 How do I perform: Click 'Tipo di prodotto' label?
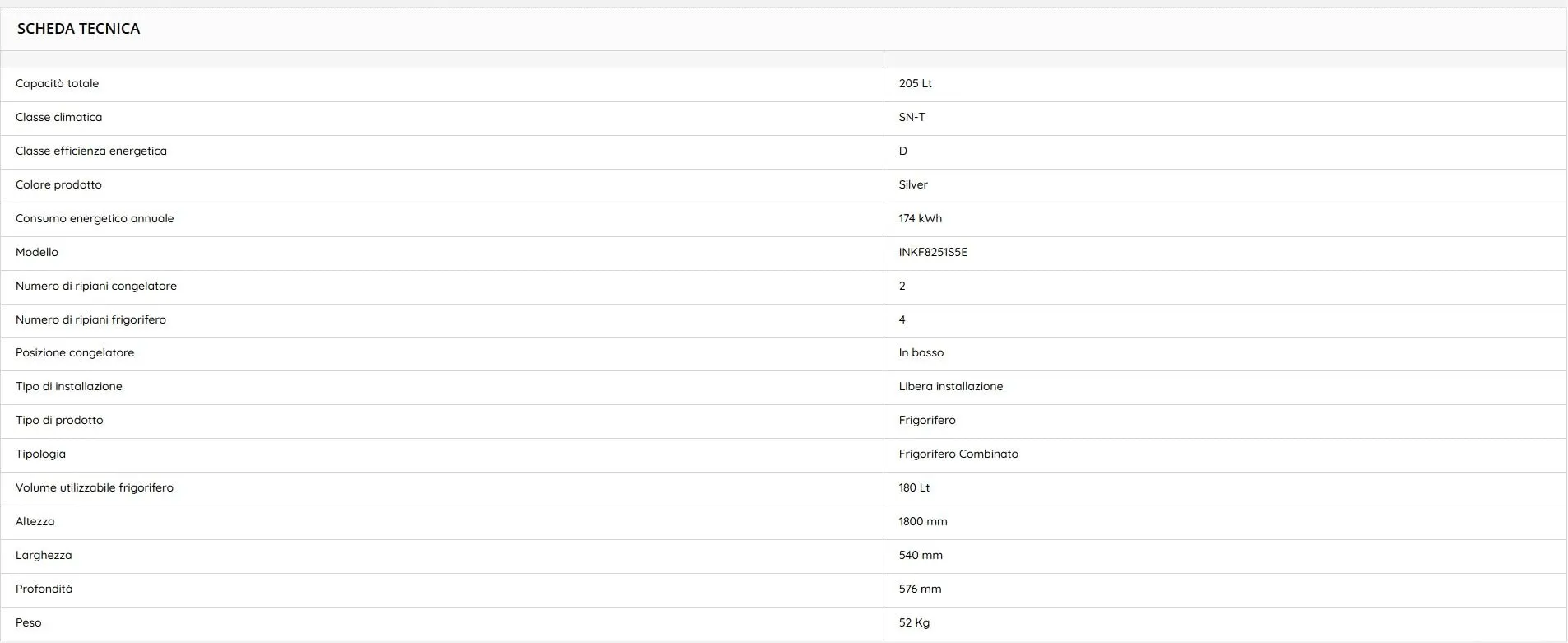point(59,420)
